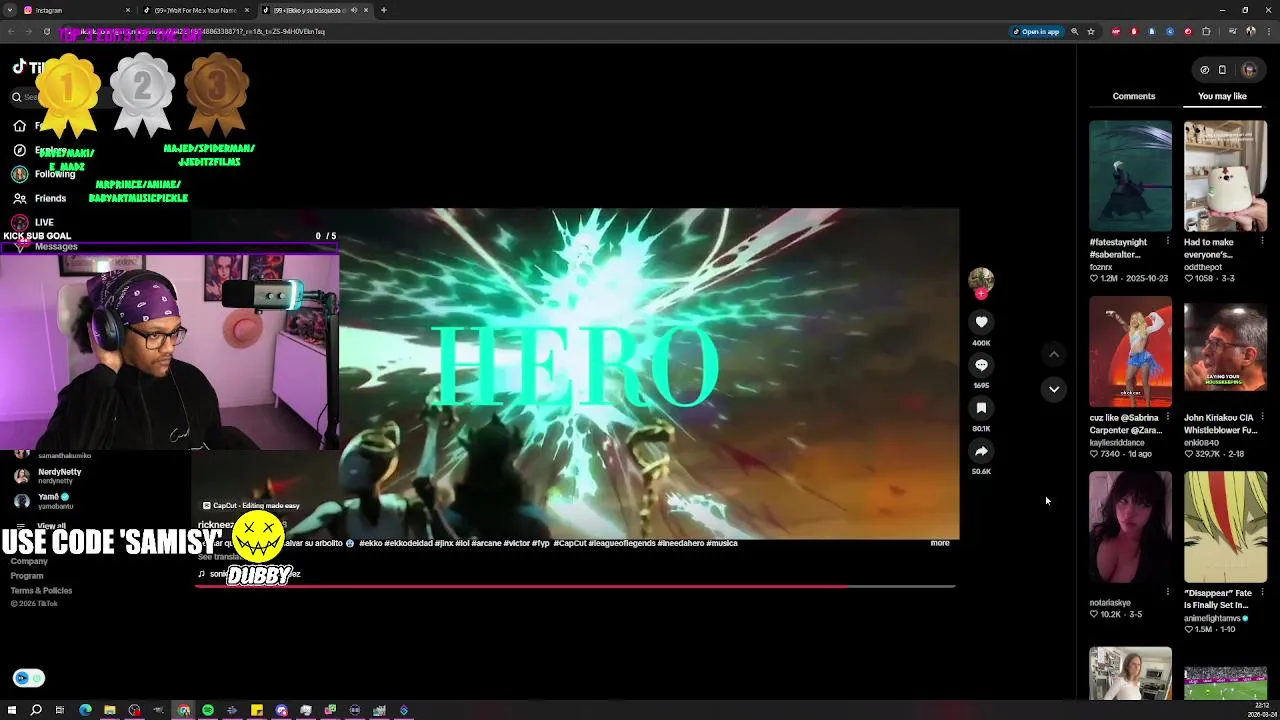
Task: Switch to the Comments tab
Action: 1134,96
